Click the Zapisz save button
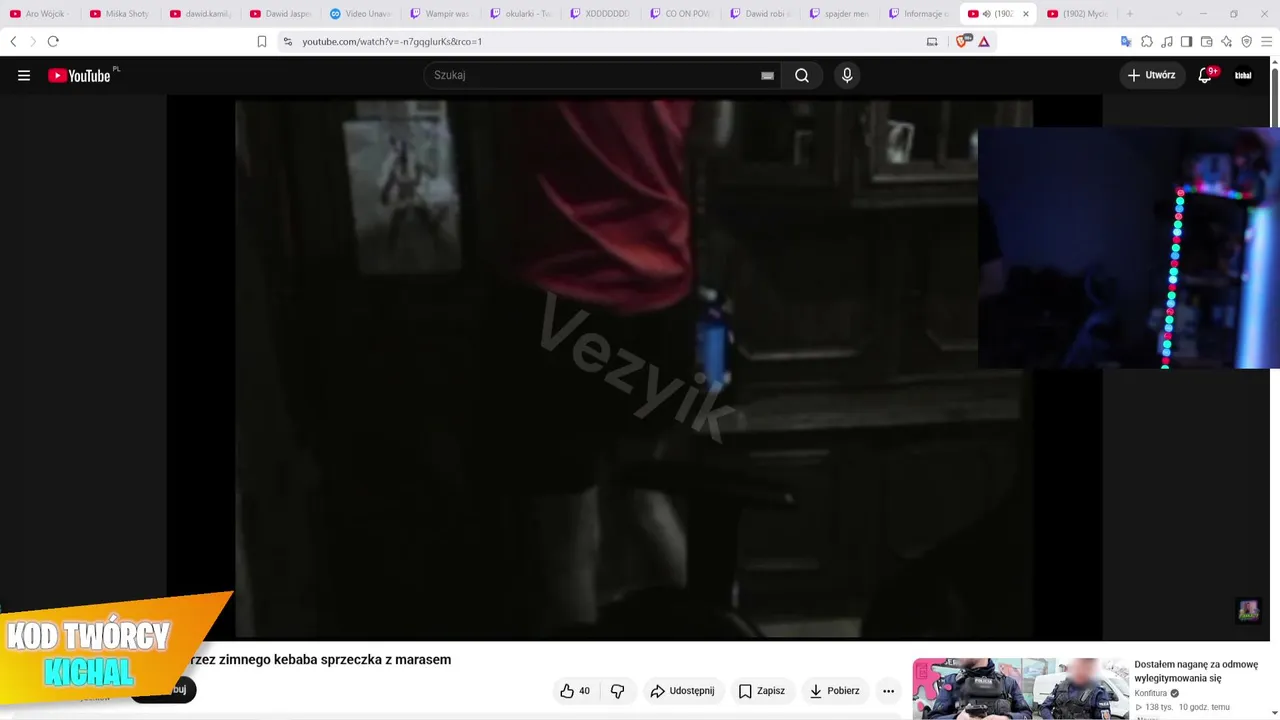1280x720 pixels. tap(761, 691)
